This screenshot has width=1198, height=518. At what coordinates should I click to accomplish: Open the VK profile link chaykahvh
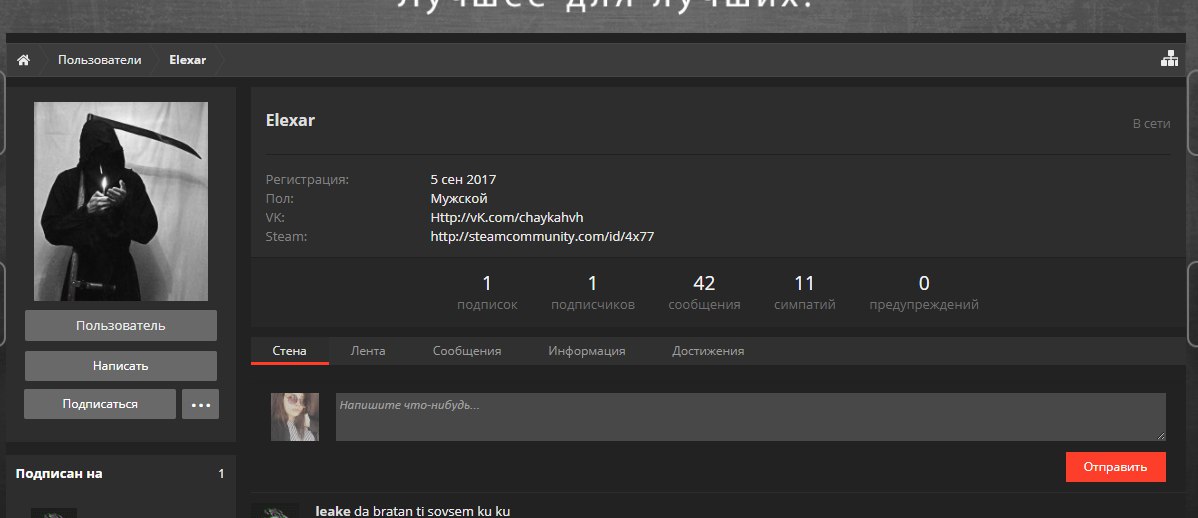507,218
